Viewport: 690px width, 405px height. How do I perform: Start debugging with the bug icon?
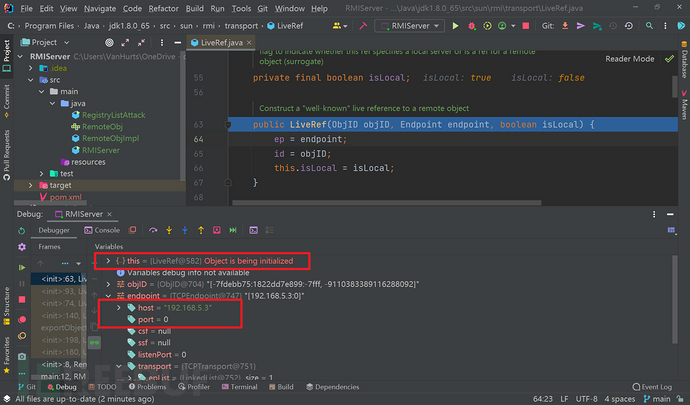(x=472, y=26)
